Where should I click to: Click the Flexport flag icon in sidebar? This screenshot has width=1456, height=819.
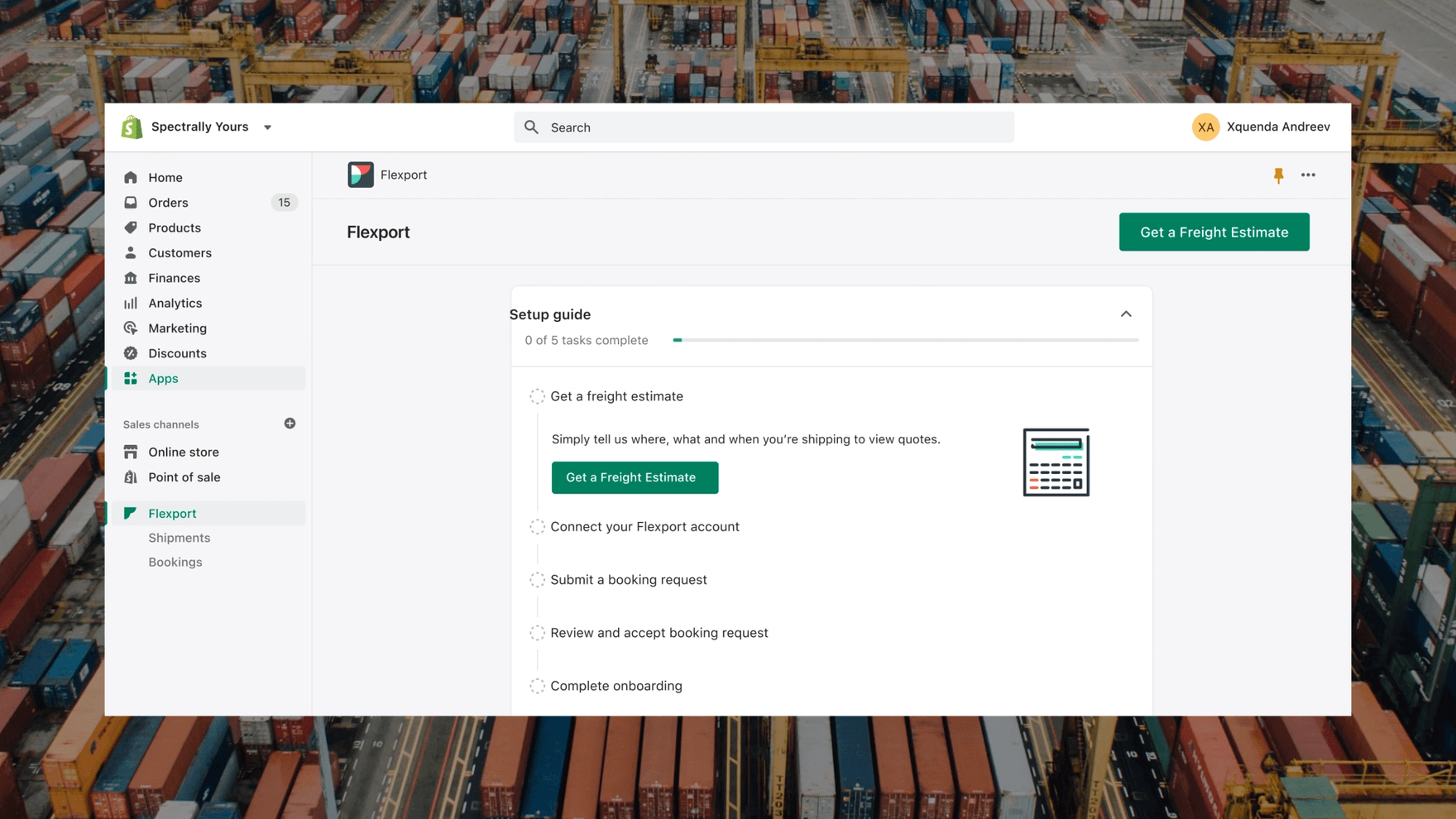(x=130, y=513)
